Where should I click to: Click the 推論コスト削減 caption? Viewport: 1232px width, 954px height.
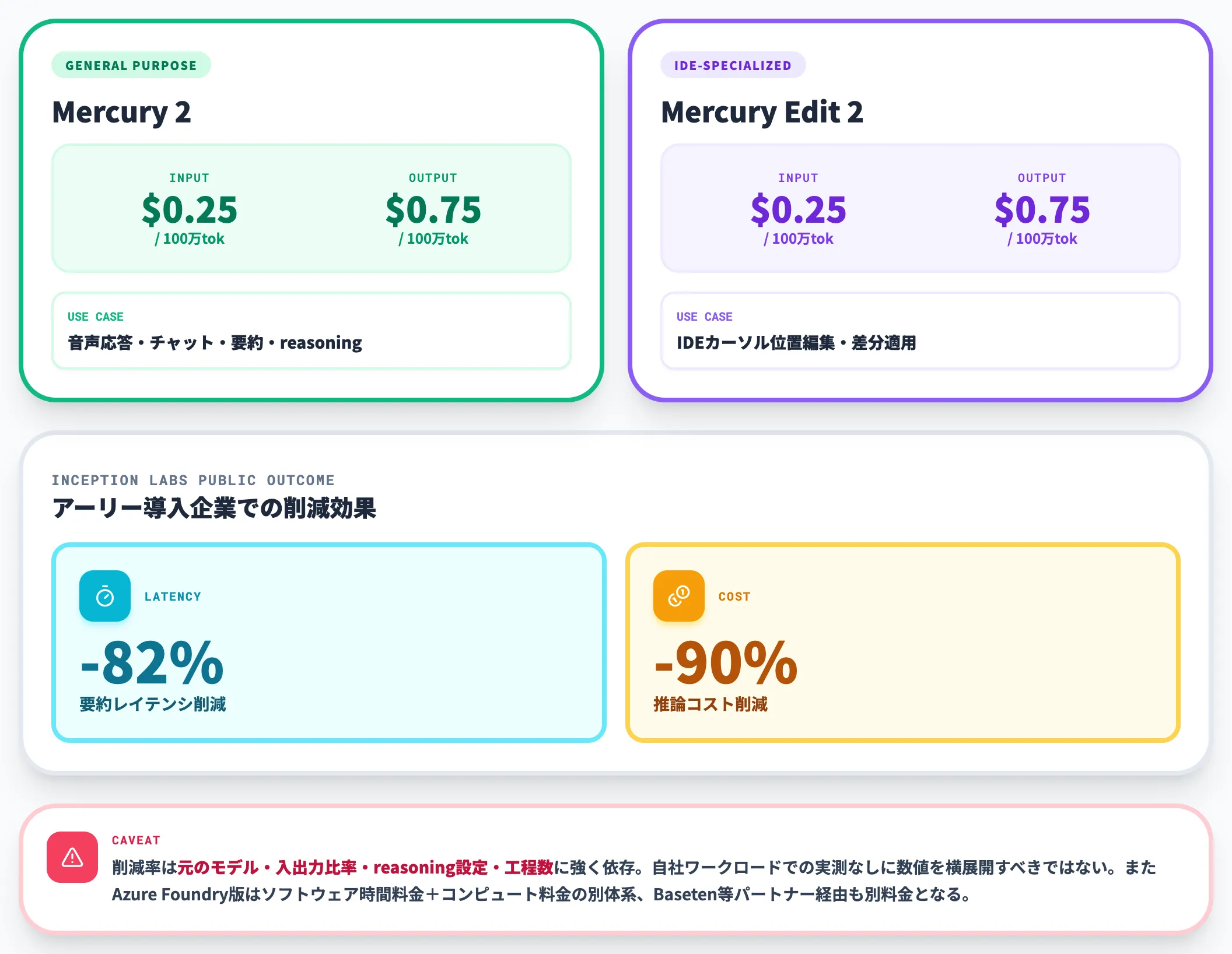(x=710, y=704)
